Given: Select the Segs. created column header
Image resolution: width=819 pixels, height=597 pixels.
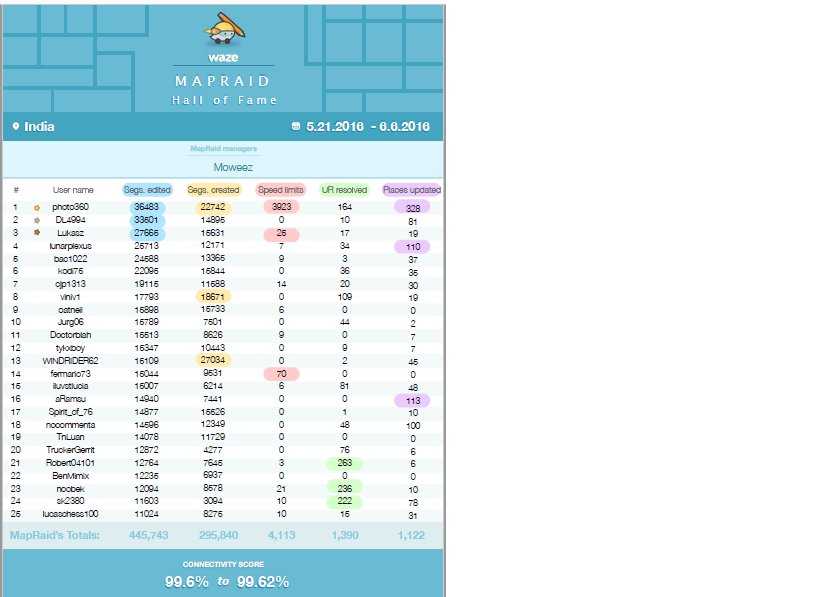Looking at the screenshot, I should click(213, 189).
